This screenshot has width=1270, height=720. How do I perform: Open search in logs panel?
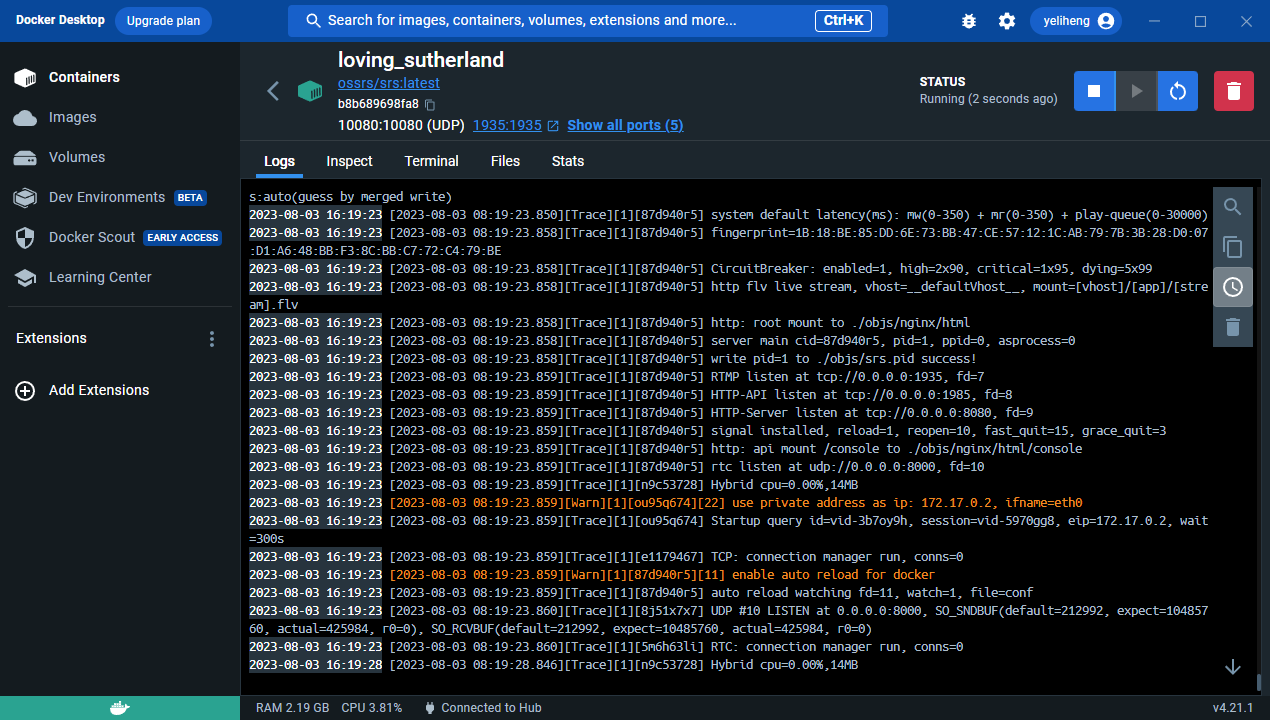click(x=1232, y=207)
